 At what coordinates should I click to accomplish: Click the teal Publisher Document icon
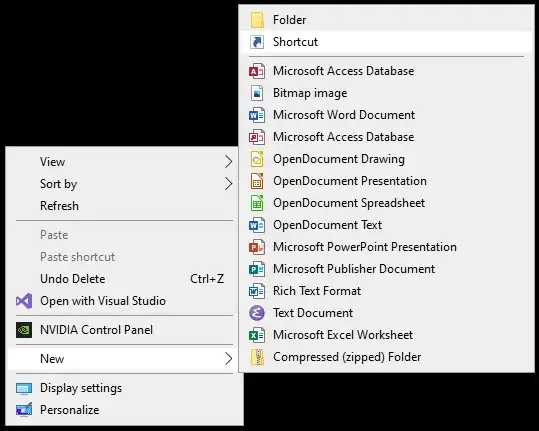pos(257,269)
